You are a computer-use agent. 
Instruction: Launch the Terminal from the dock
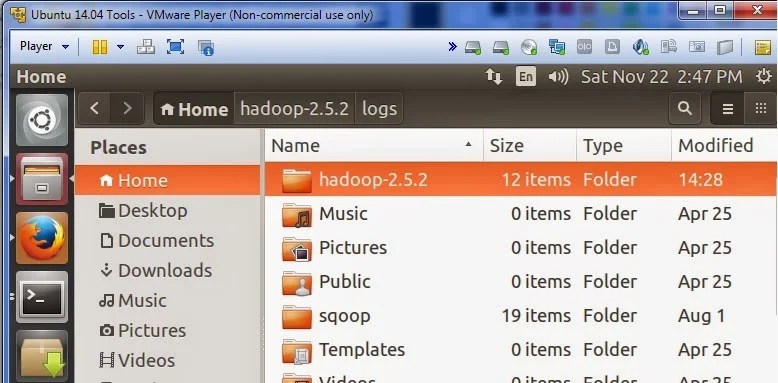coord(42,297)
